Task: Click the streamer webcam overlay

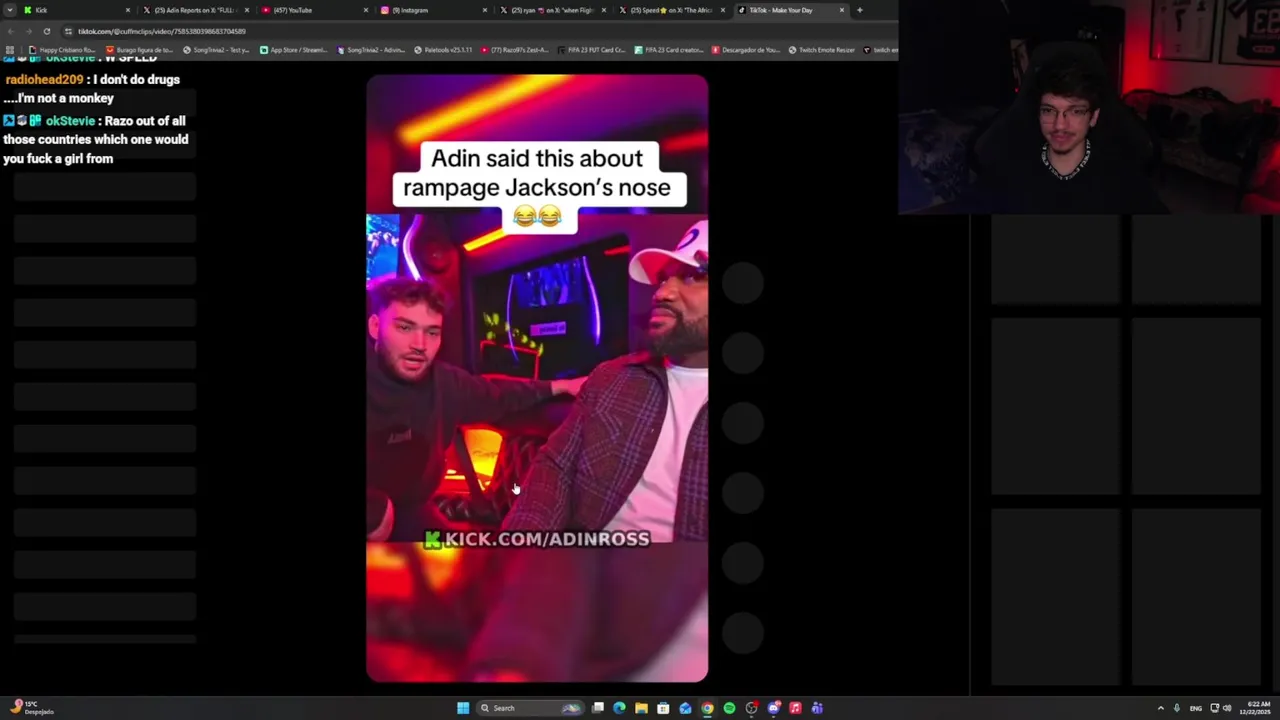Action: tap(1089, 107)
